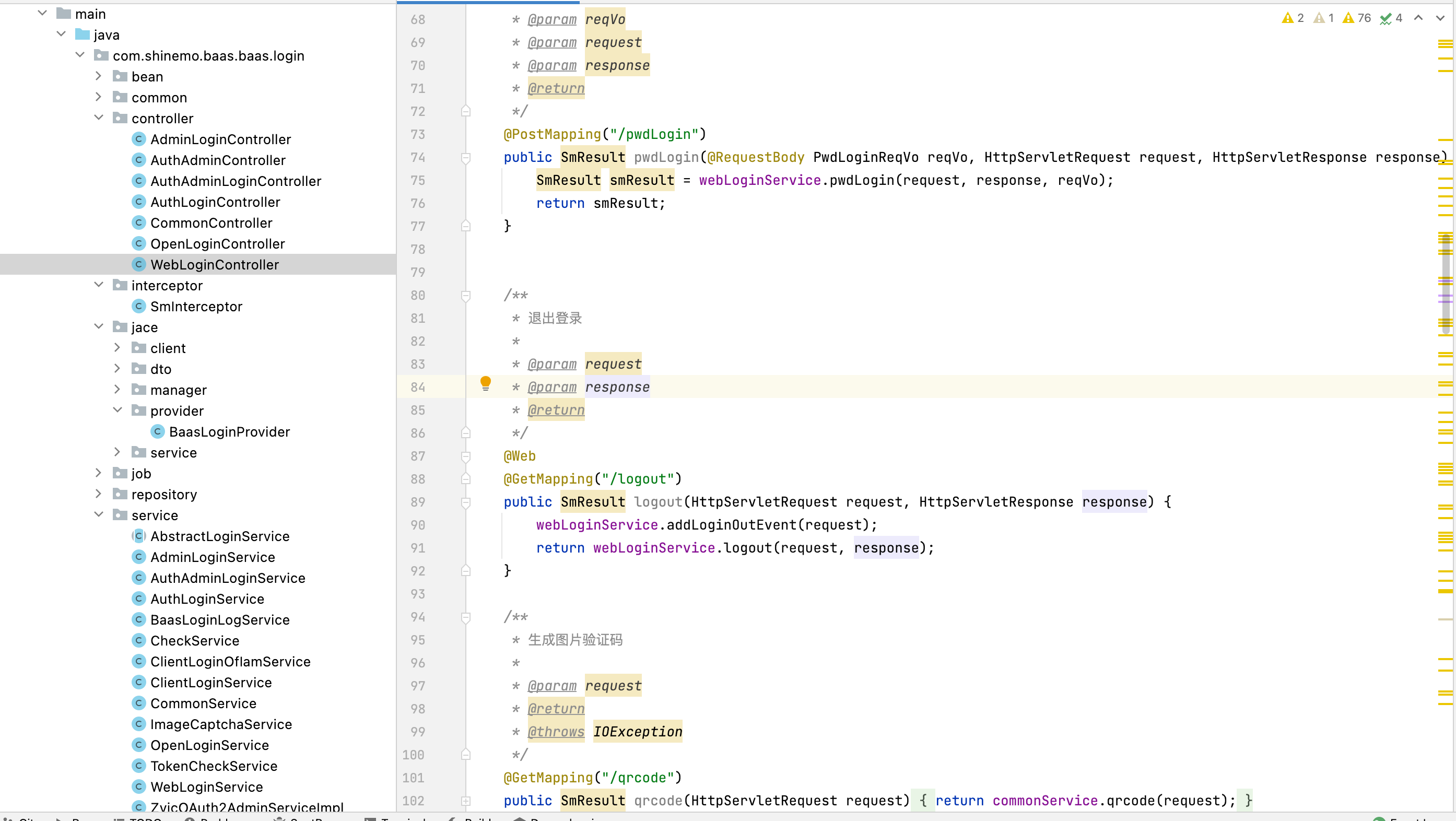1456x821 pixels.
Task: Expand the service package under jace
Action: [117, 452]
